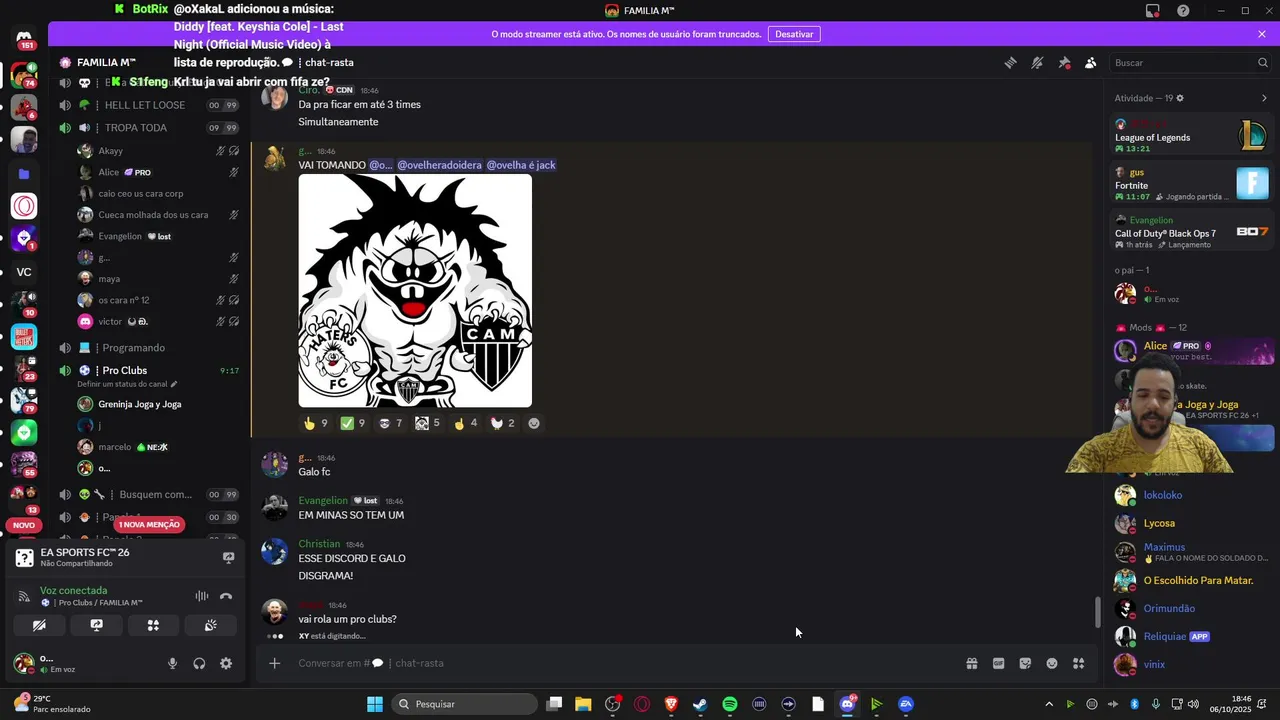This screenshot has width=1280, height=720.
Task: Open Direct Messages Discord home icon
Action: [x=24, y=39]
